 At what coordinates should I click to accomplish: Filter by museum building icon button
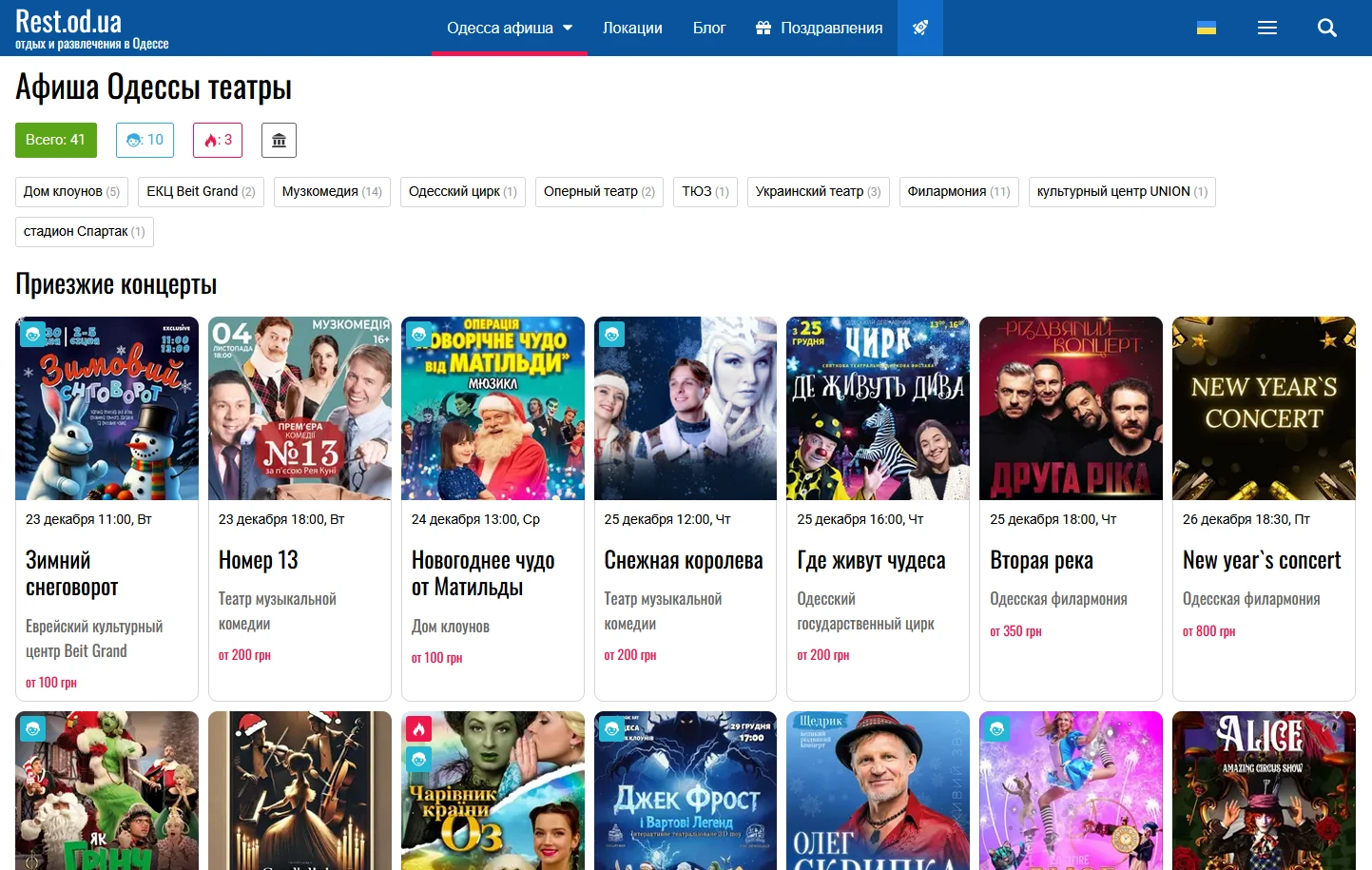pyautogui.click(x=279, y=140)
